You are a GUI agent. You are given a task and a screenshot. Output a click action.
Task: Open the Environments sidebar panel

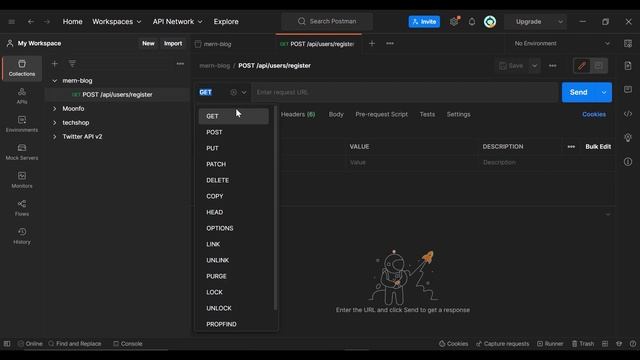click(x=22, y=124)
